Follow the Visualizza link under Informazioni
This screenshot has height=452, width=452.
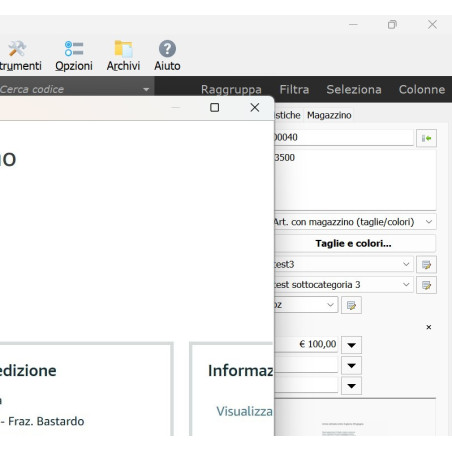[245, 411]
